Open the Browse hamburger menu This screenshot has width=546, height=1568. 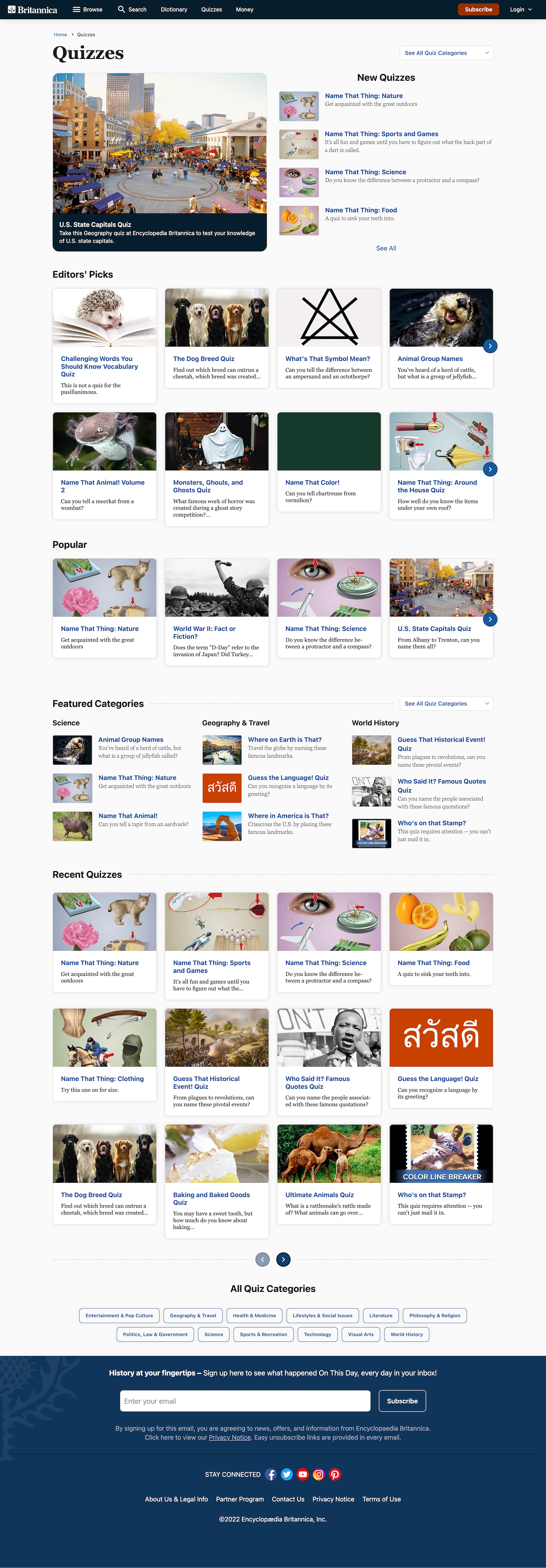87,10
